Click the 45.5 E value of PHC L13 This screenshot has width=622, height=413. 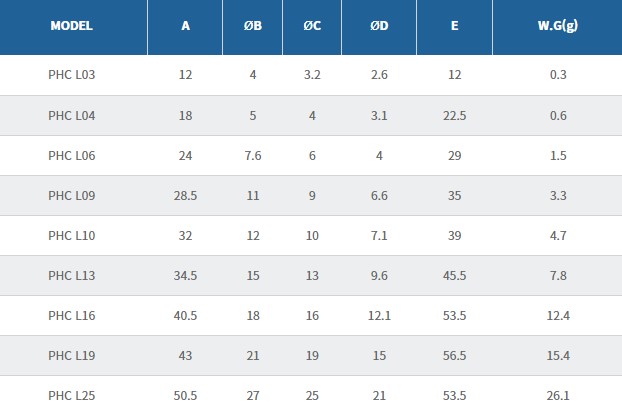455,275
